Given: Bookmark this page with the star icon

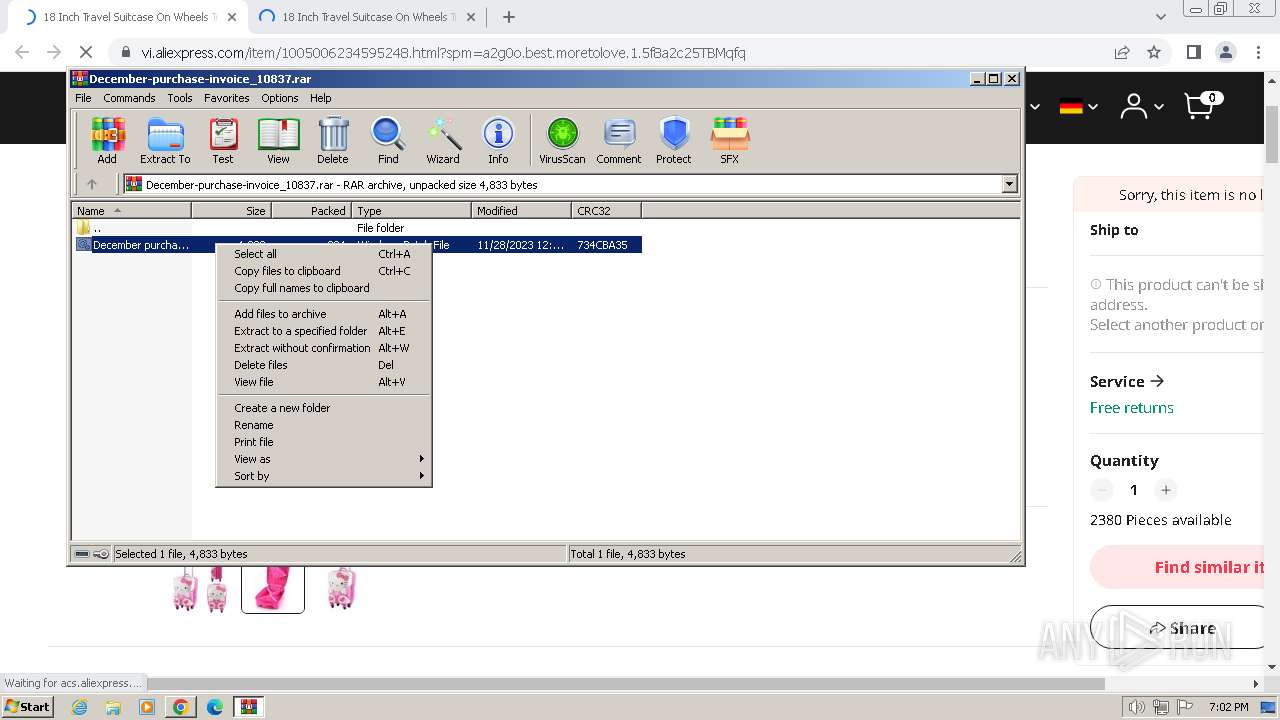Looking at the screenshot, I should [x=1154, y=53].
